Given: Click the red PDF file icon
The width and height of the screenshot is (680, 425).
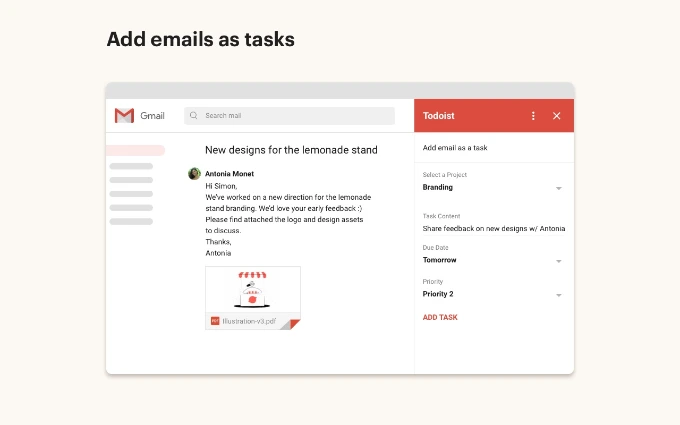Looking at the screenshot, I should click(215, 321).
